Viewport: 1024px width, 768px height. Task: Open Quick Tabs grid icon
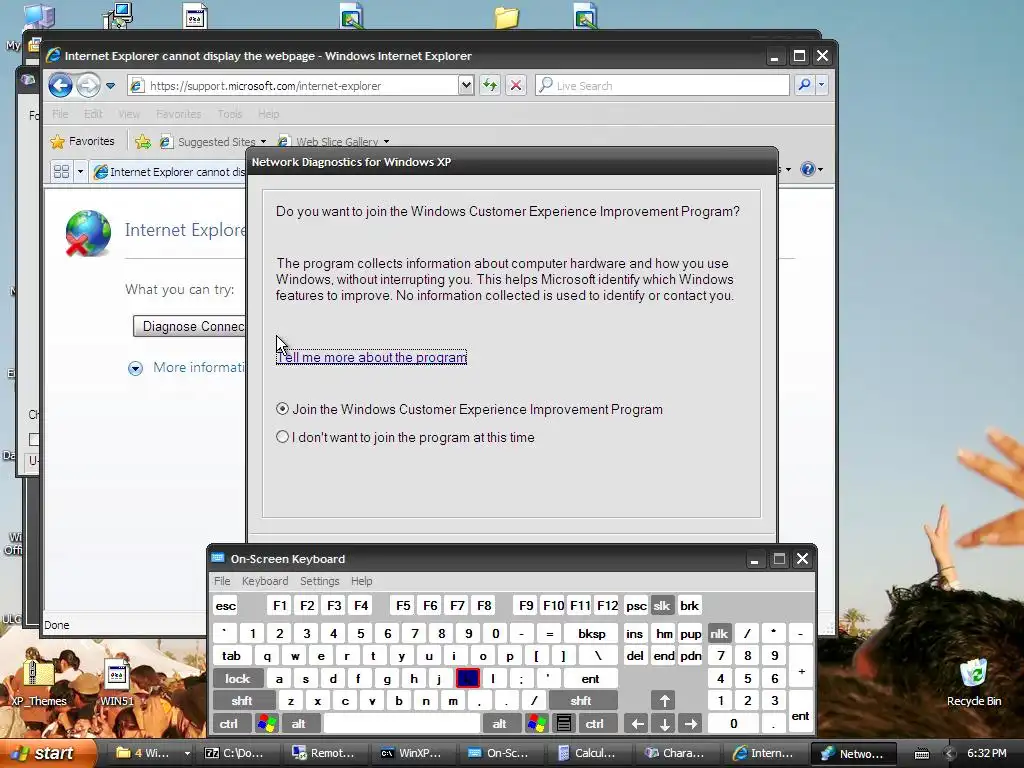click(x=61, y=172)
